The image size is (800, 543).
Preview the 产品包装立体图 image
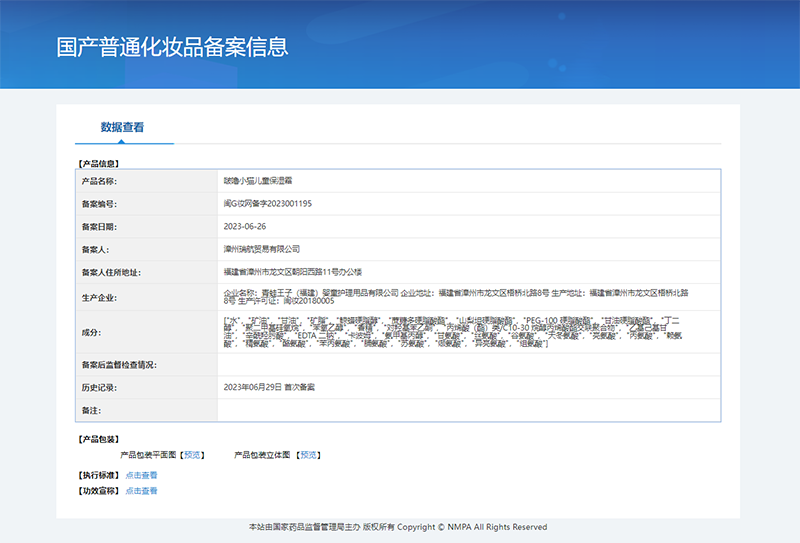(x=309, y=454)
